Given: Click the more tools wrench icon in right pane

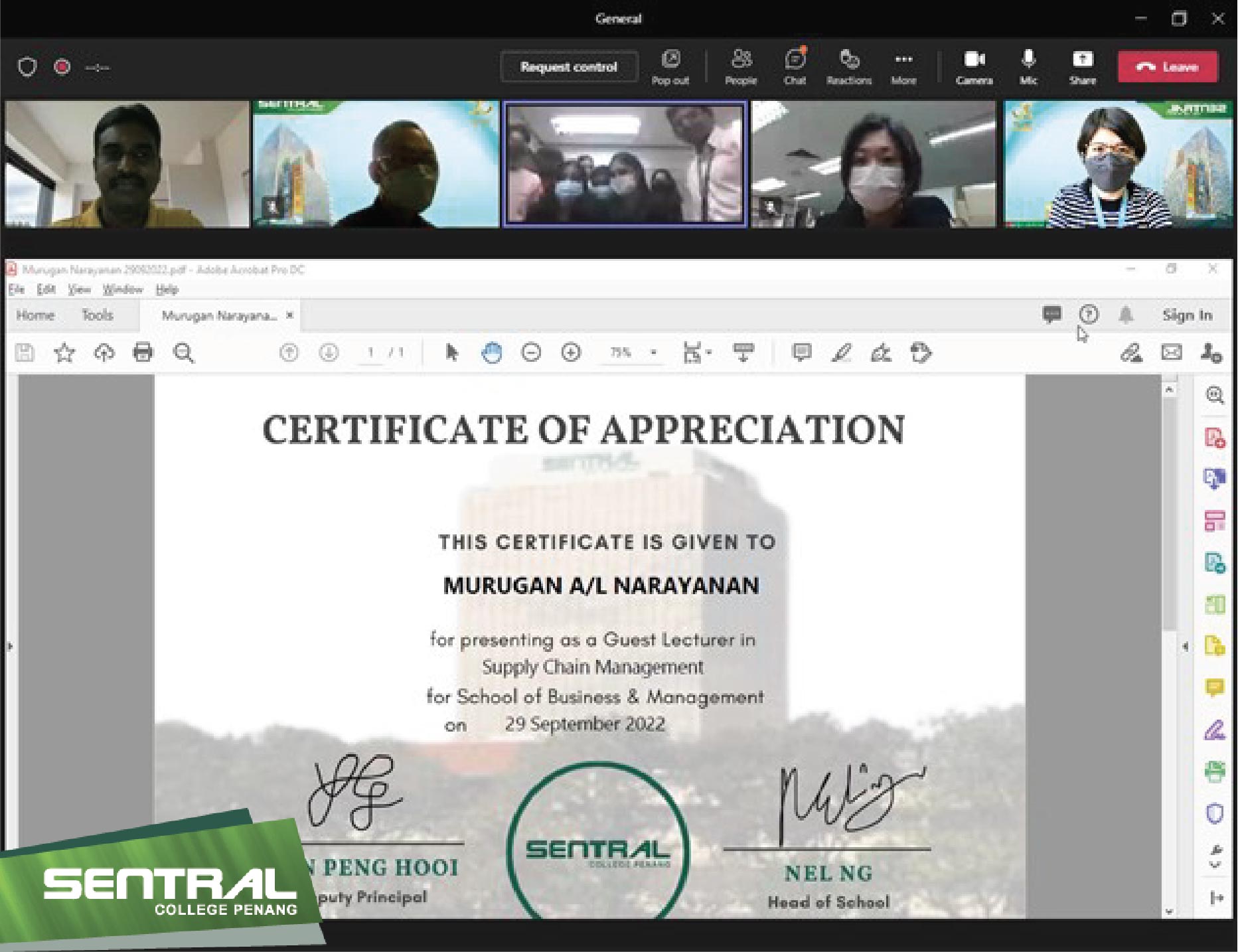Looking at the screenshot, I should [x=1215, y=855].
